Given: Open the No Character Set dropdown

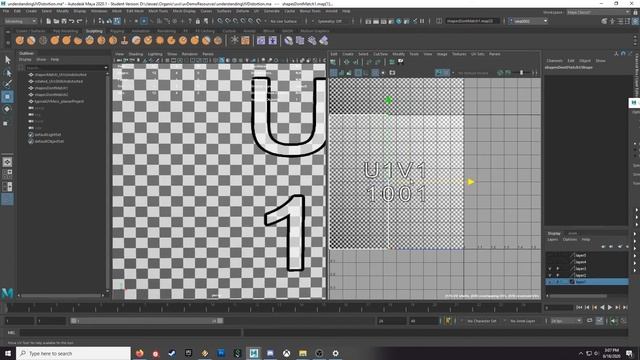Looking at the screenshot, I should (x=482, y=321).
